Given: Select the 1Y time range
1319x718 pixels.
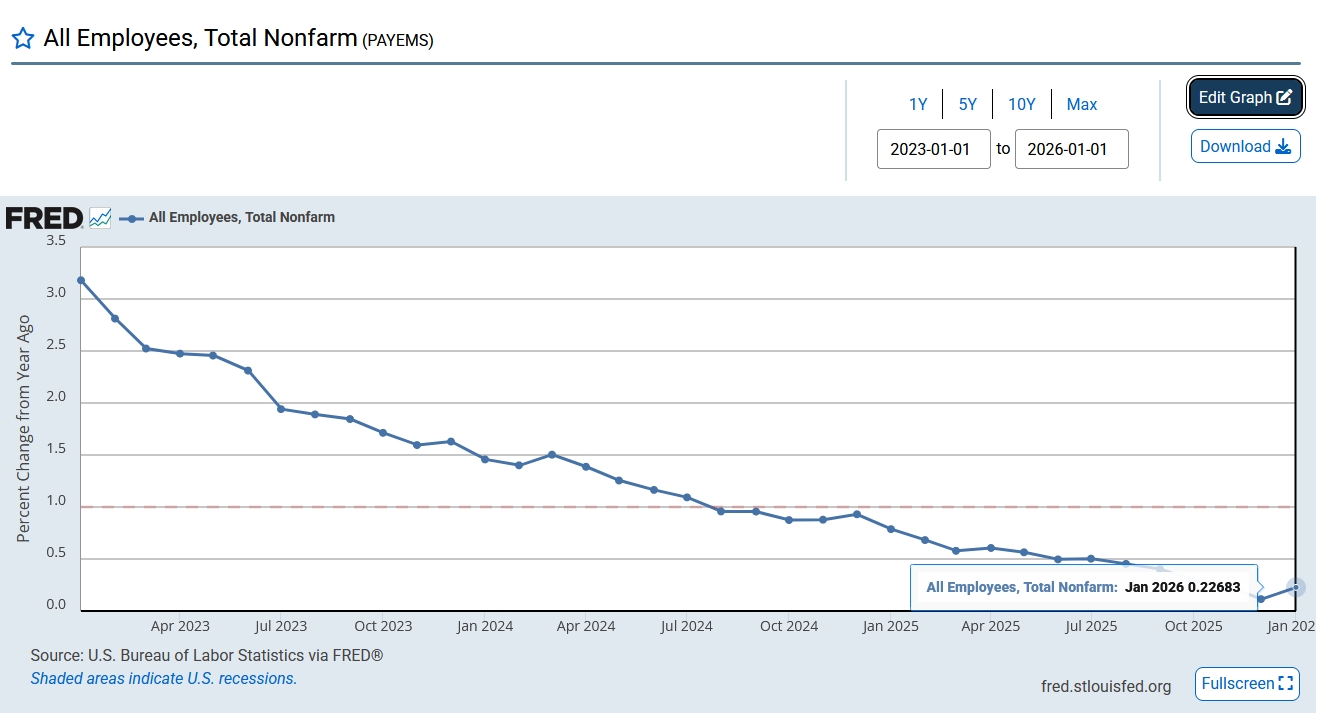Looking at the screenshot, I should pyautogui.click(x=917, y=105).
